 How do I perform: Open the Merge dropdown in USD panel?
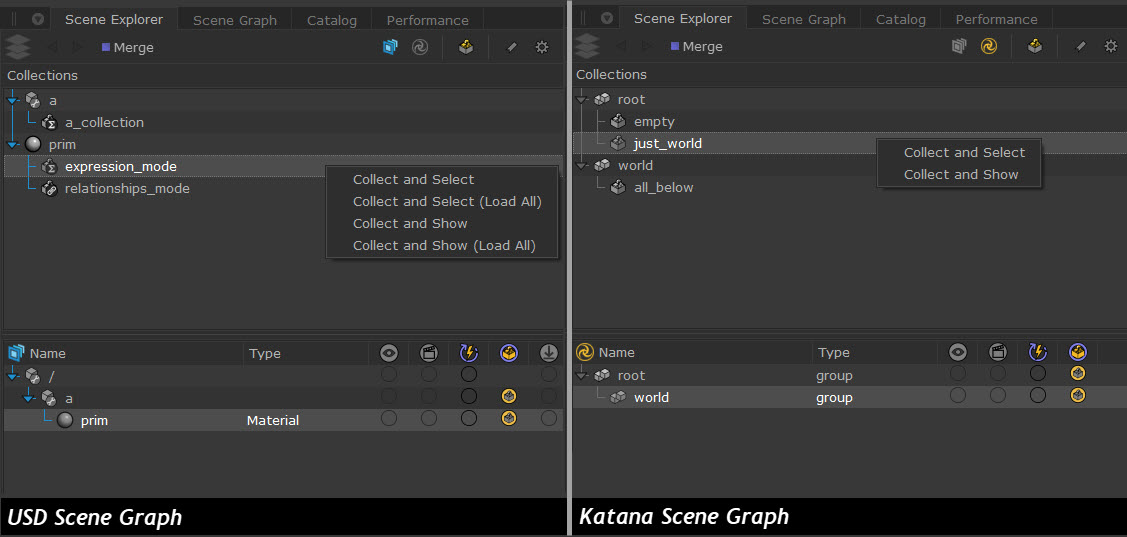click(127, 47)
